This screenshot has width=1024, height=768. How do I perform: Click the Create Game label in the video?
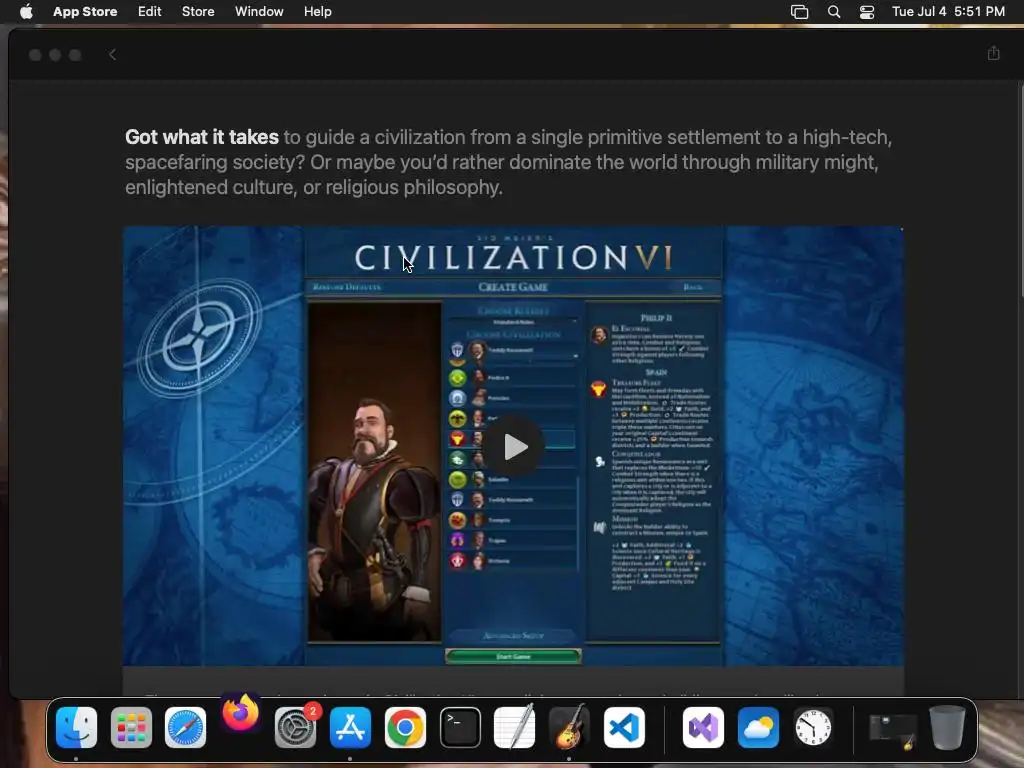point(513,287)
